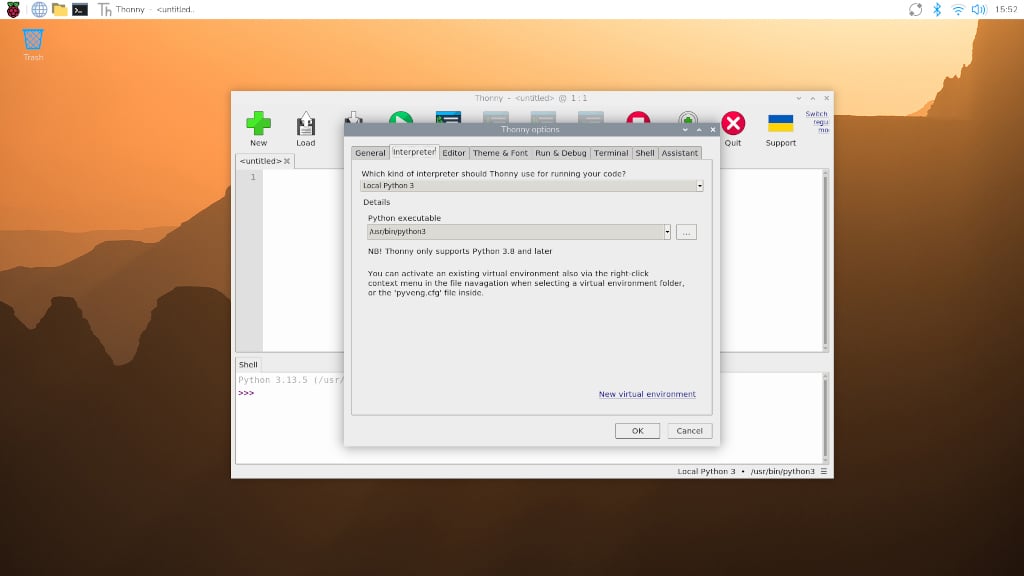This screenshot has width=1024, height=576.
Task: Click the Bluetooth tray icon
Action: pyautogui.click(x=937, y=9)
